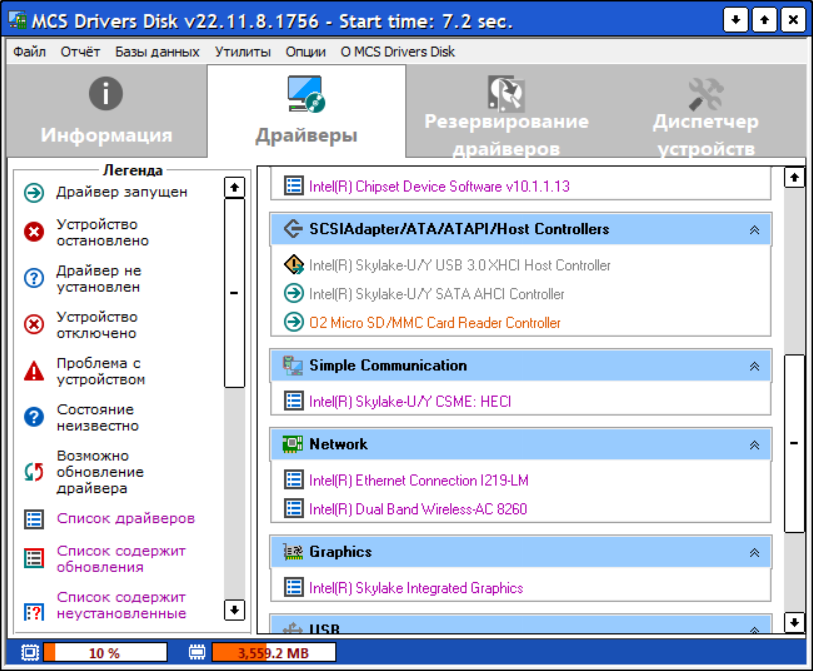Click the USB 3.0 XHCI Host Controller warning icon
Viewport: 813px width, 671px height.
tap(293, 265)
